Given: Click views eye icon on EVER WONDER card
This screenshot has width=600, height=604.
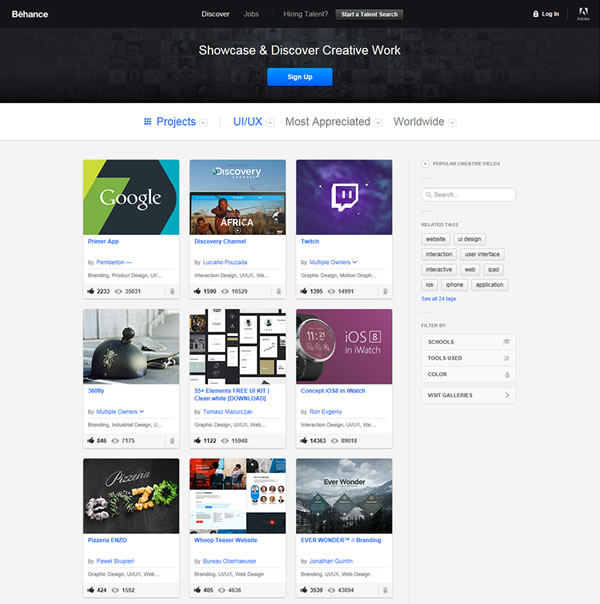Looking at the screenshot, I should [331, 590].
